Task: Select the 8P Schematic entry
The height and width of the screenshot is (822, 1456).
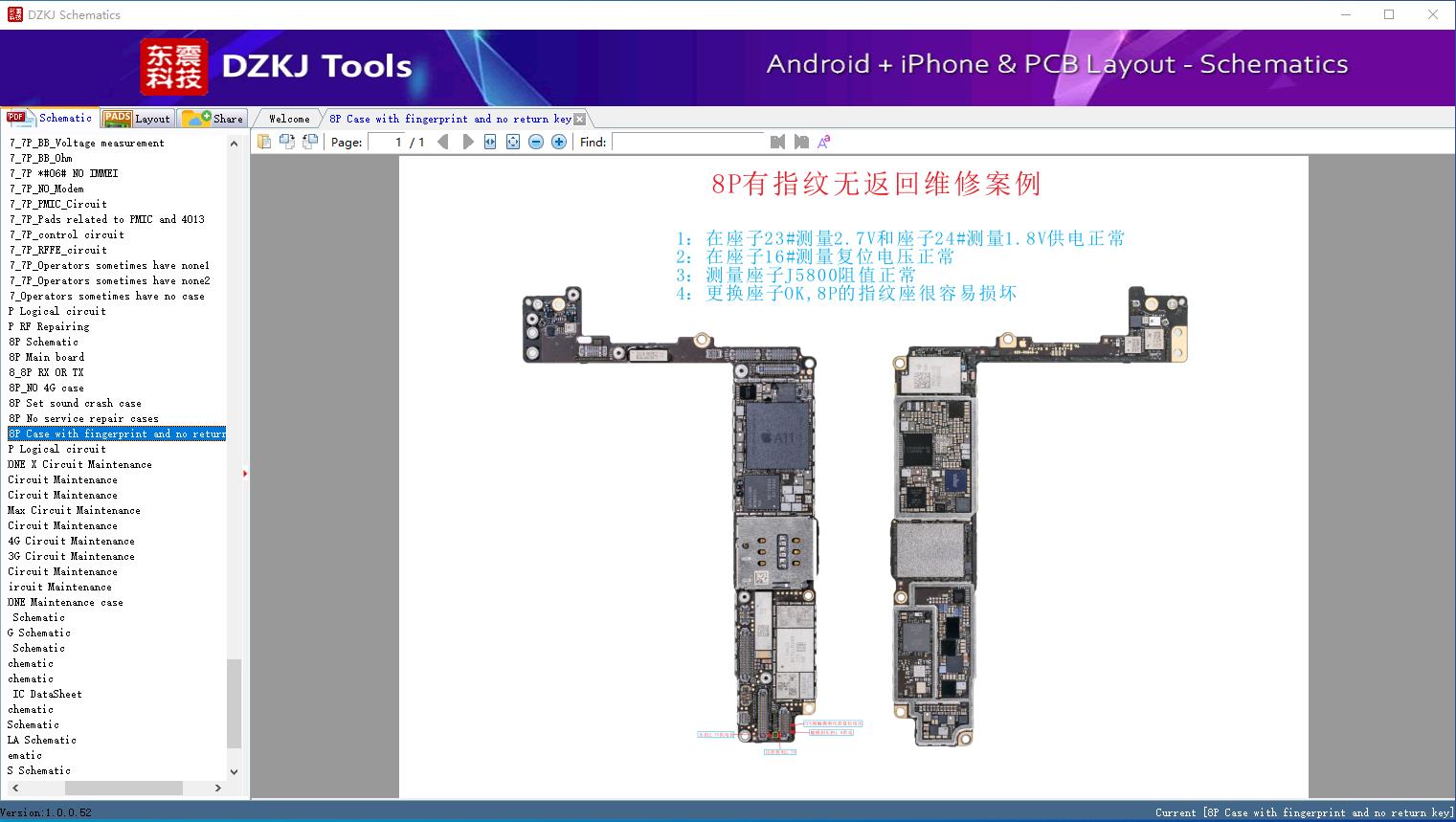Action: 44,342
